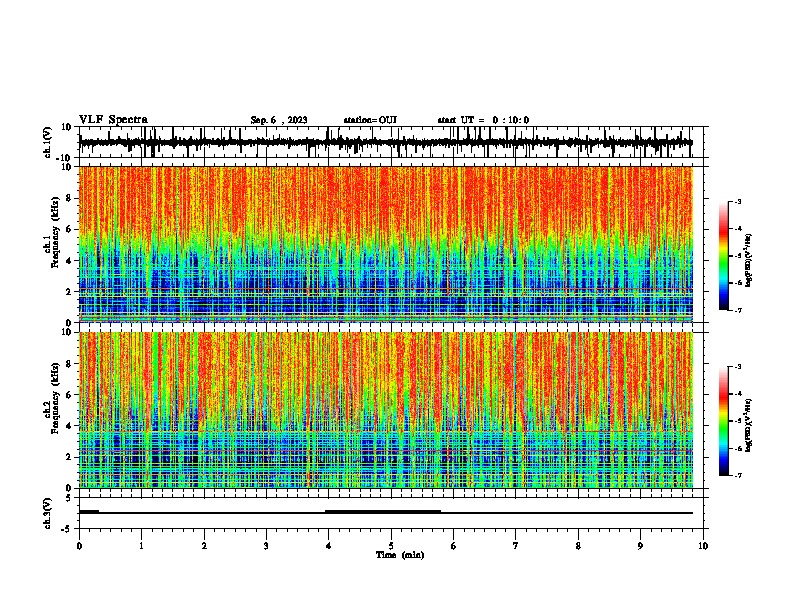Click the short ch.3 pulse at start

(89, 512)
